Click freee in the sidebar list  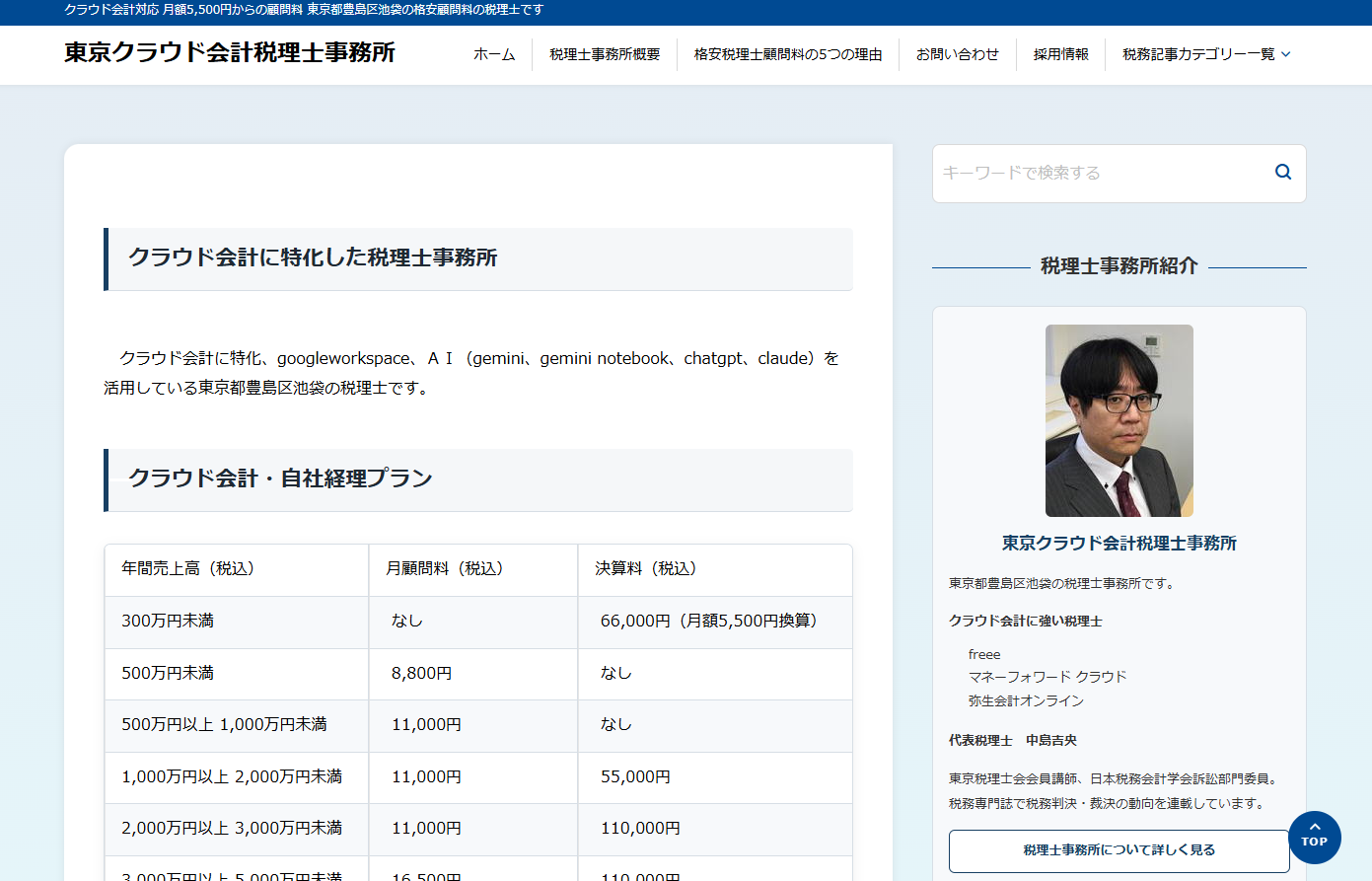pos(984,654)
